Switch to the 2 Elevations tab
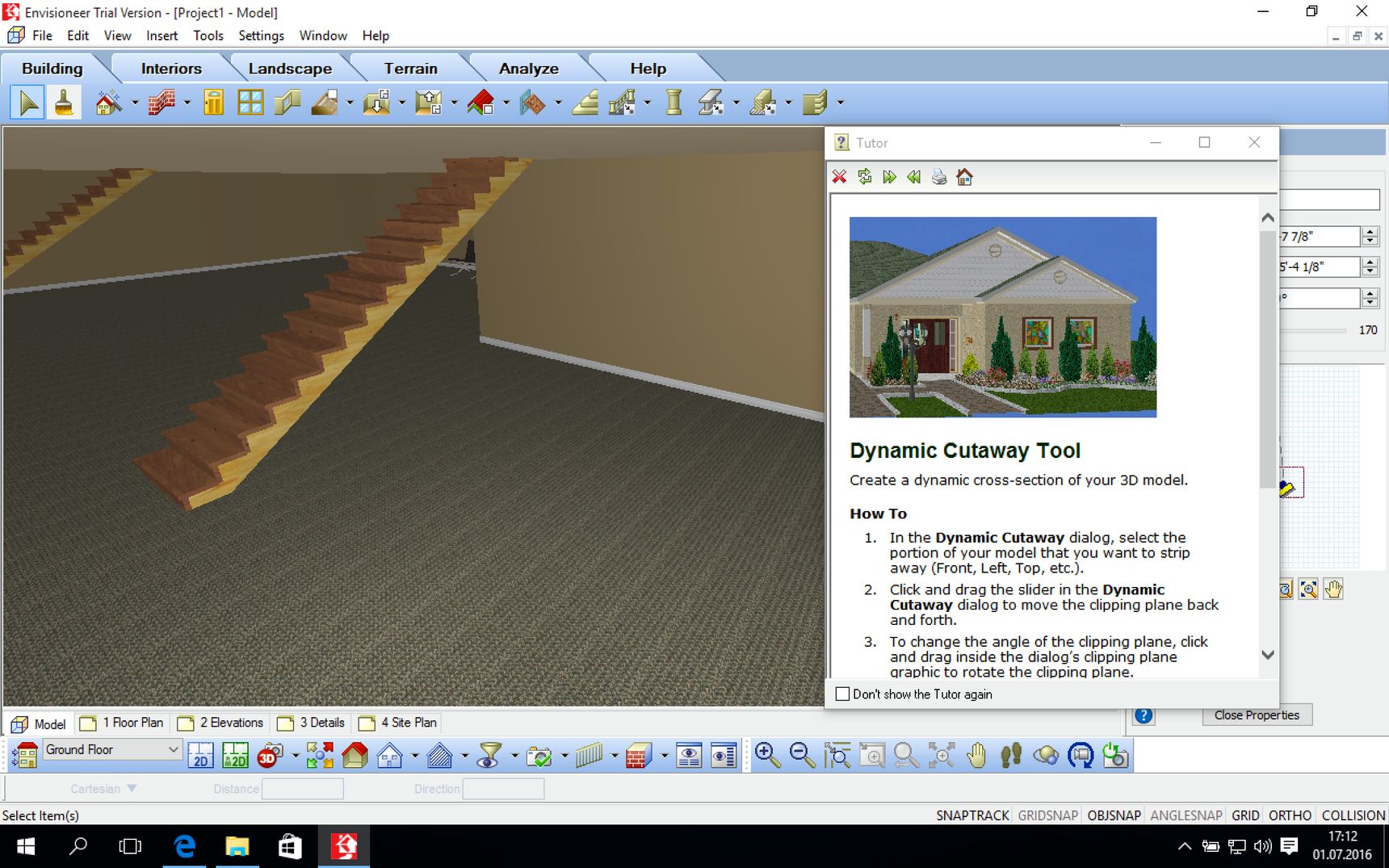Image resolution: width=1389 pixels, height=868 pixels. tap(220, 723)
